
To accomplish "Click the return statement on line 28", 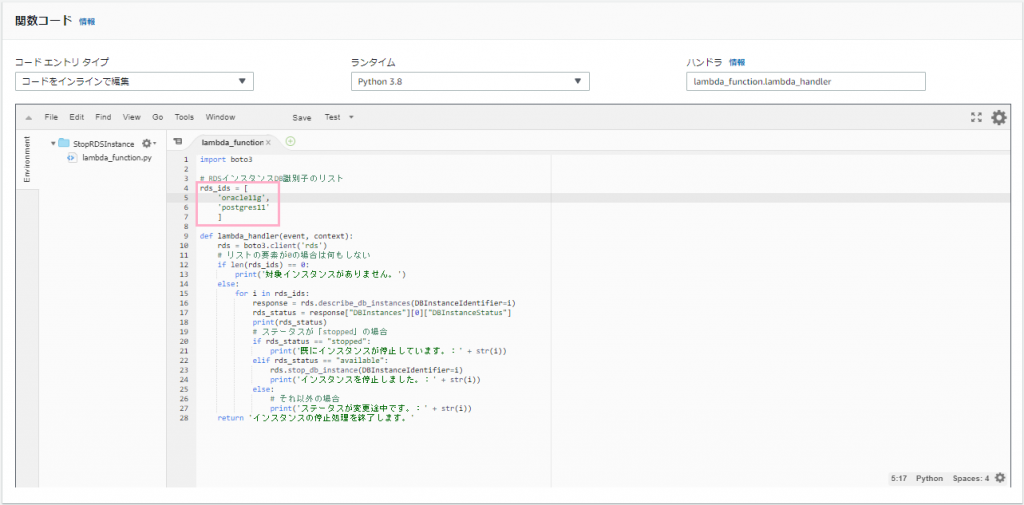I will click(317, 417).
